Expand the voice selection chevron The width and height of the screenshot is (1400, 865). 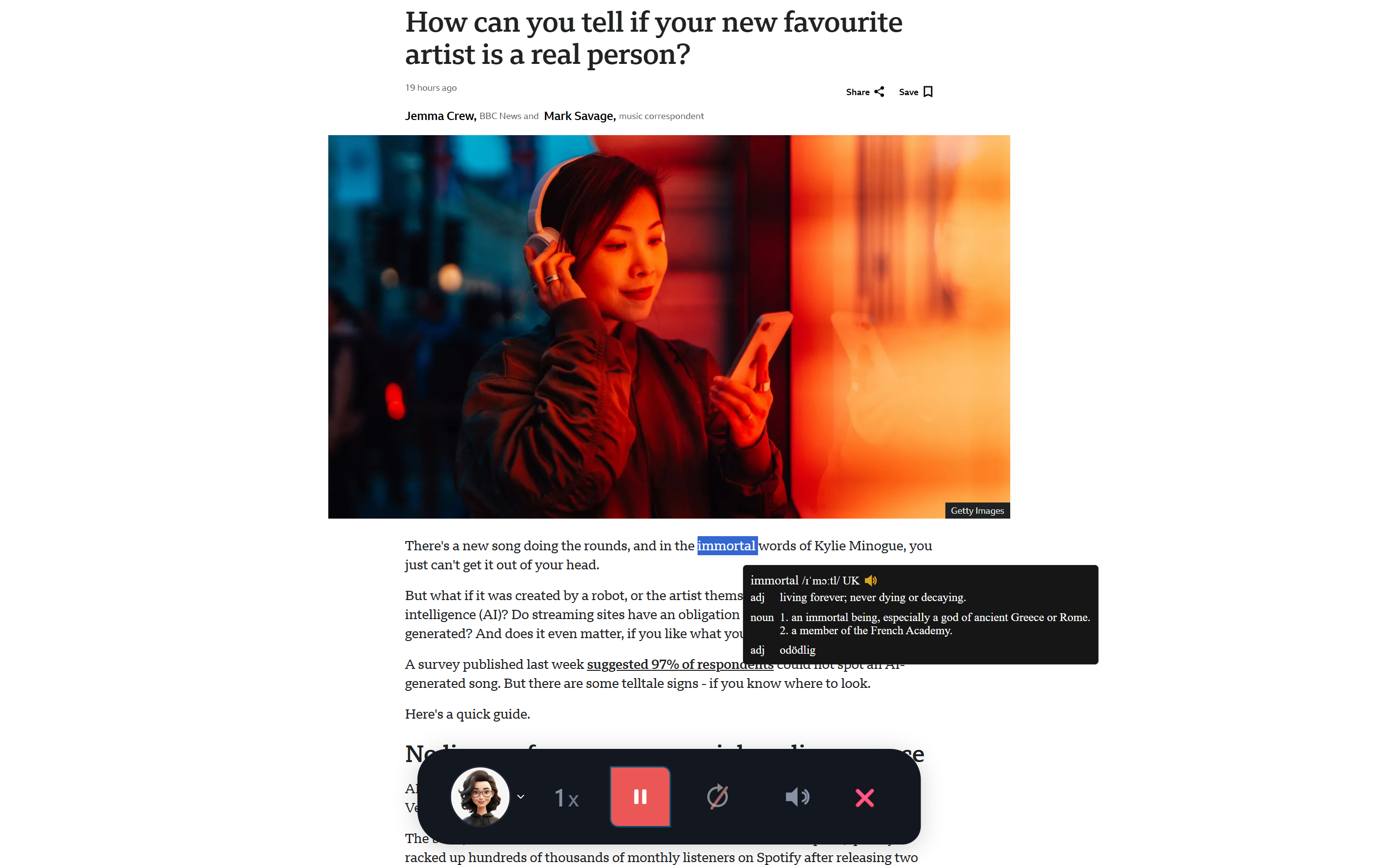coord(520,796)
